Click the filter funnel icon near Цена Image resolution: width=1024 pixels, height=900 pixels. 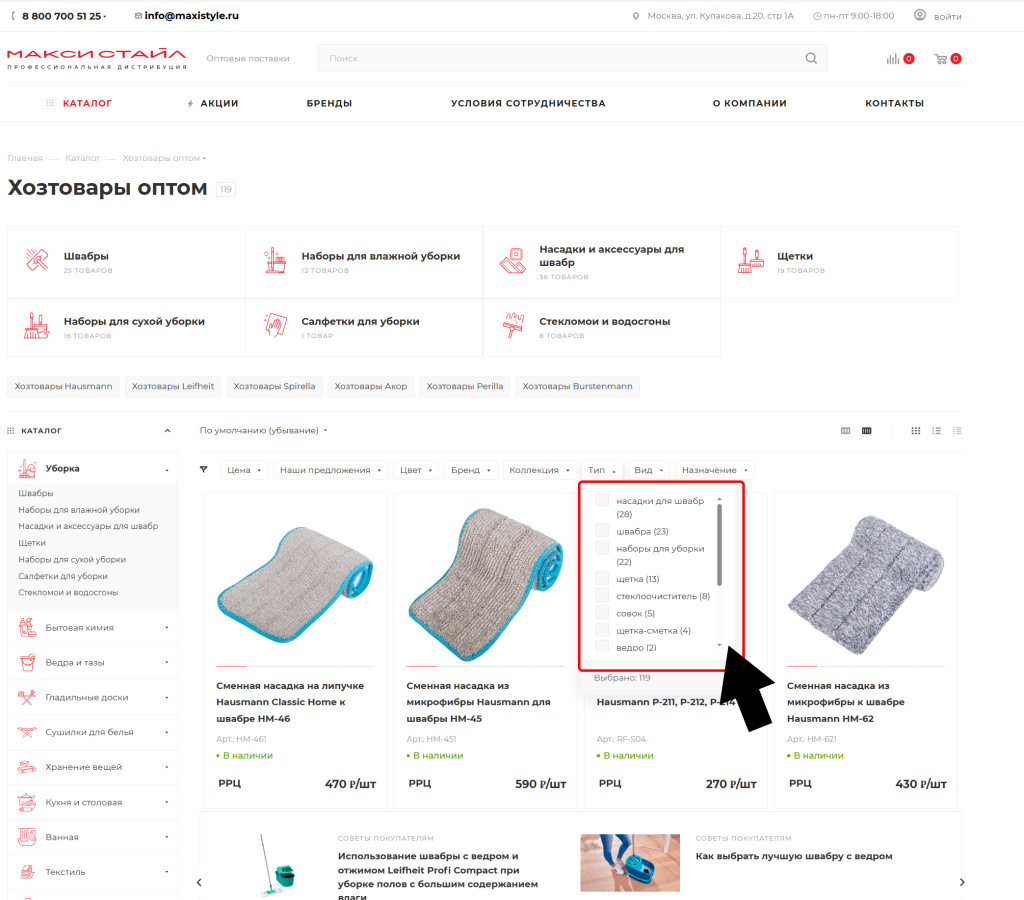tap(204, 469)
